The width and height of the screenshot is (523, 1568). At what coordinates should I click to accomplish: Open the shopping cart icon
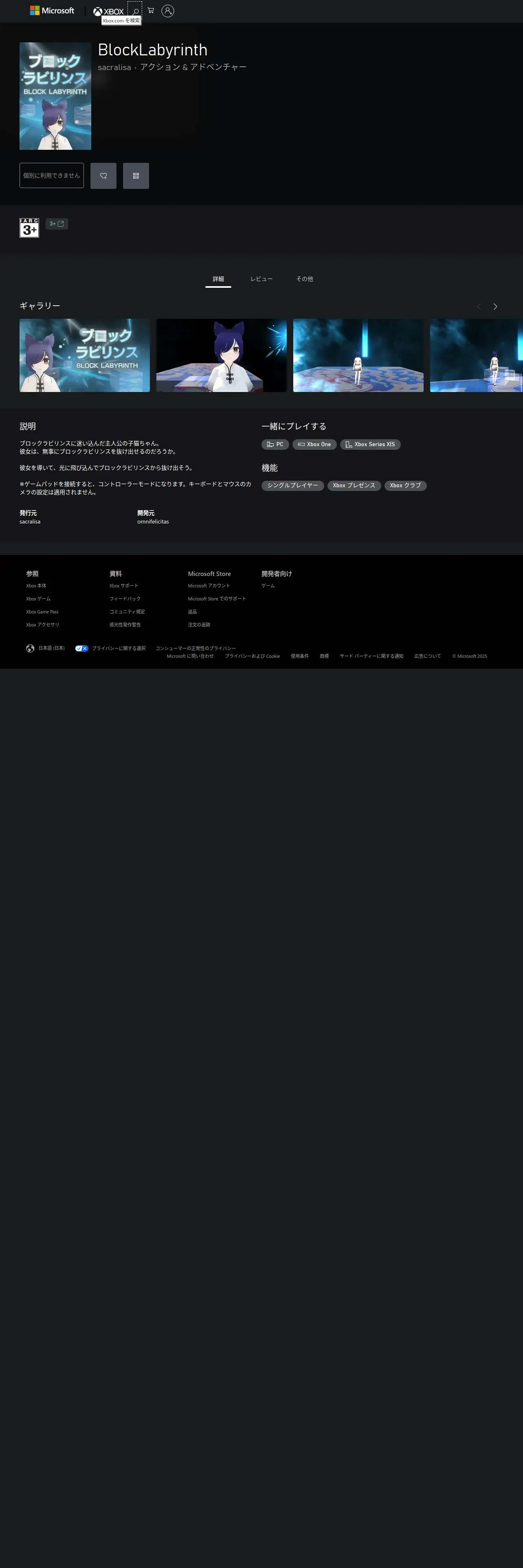151,10
